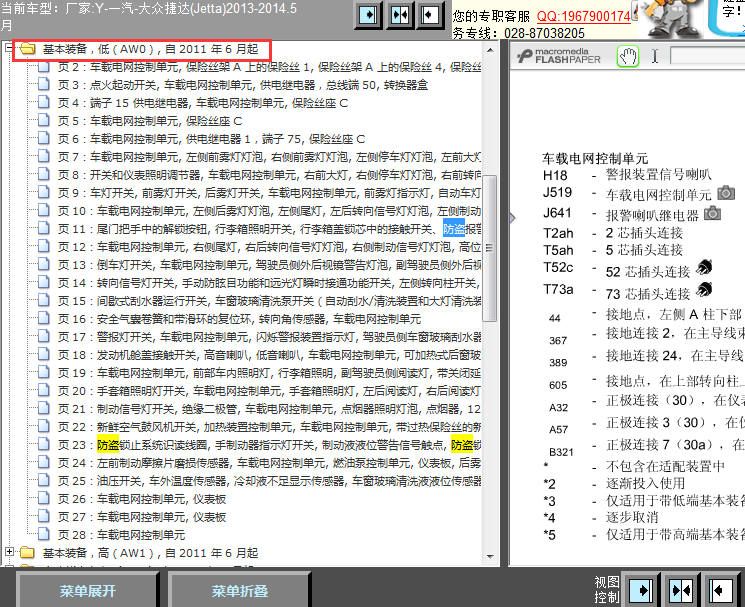Image resolution: width=745 pixels, height=607 pixels.
Task: Click bottom expand-left view control button
Action: pos(722,591)
